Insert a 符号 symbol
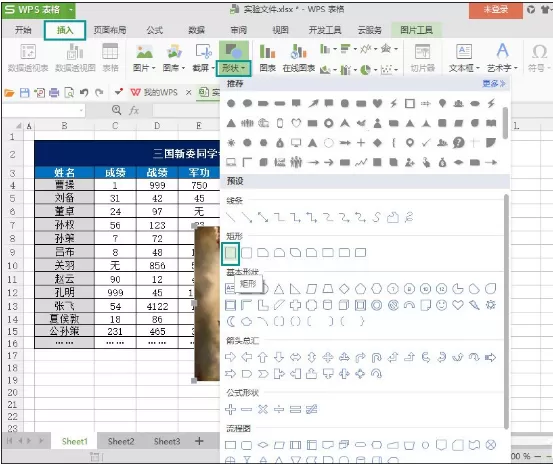The width and height of the screenshot is (553, 464). click(539, 58)
